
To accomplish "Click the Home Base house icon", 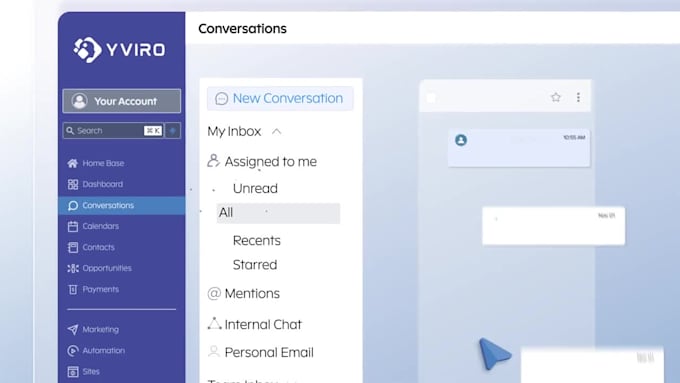I will click(72, 163).
